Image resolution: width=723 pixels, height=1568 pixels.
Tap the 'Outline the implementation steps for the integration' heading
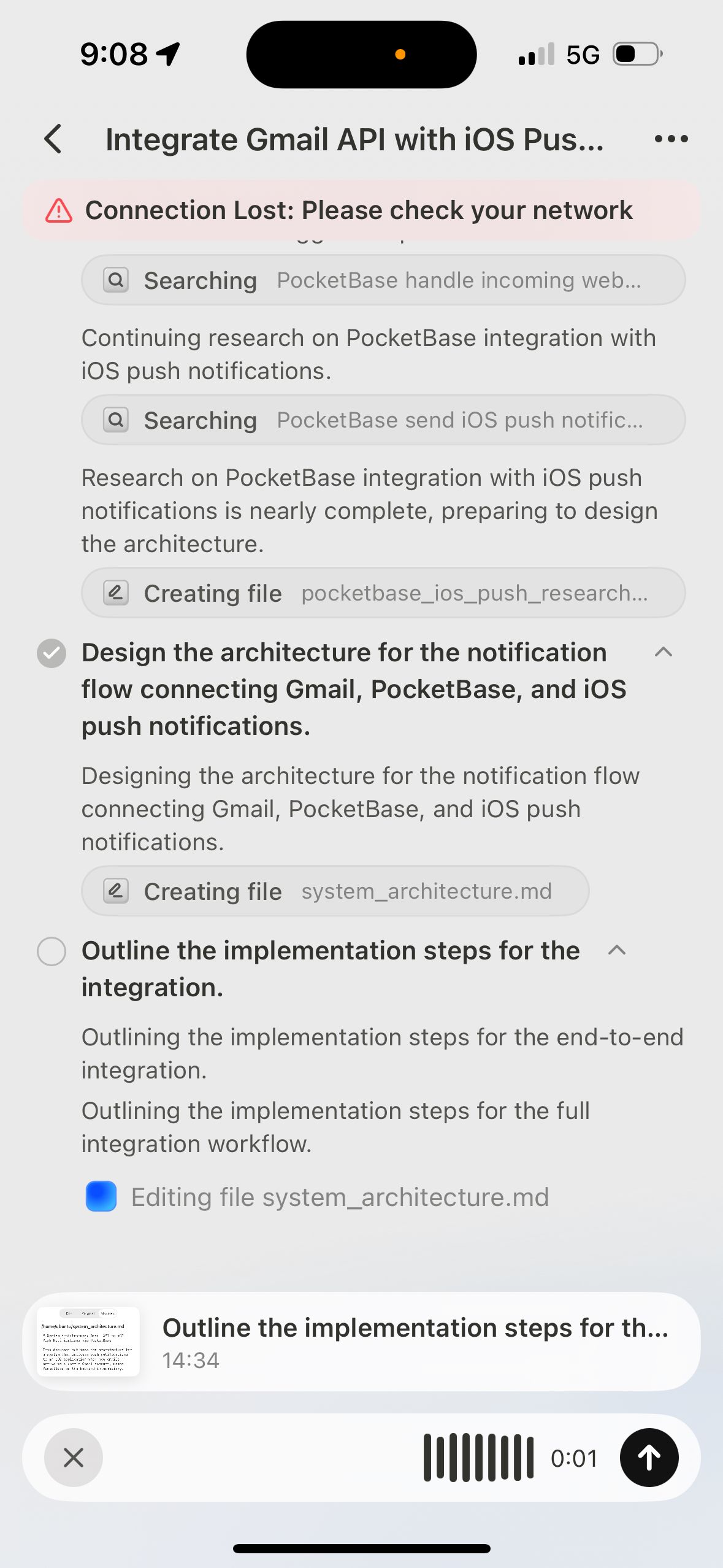point(331,969)
